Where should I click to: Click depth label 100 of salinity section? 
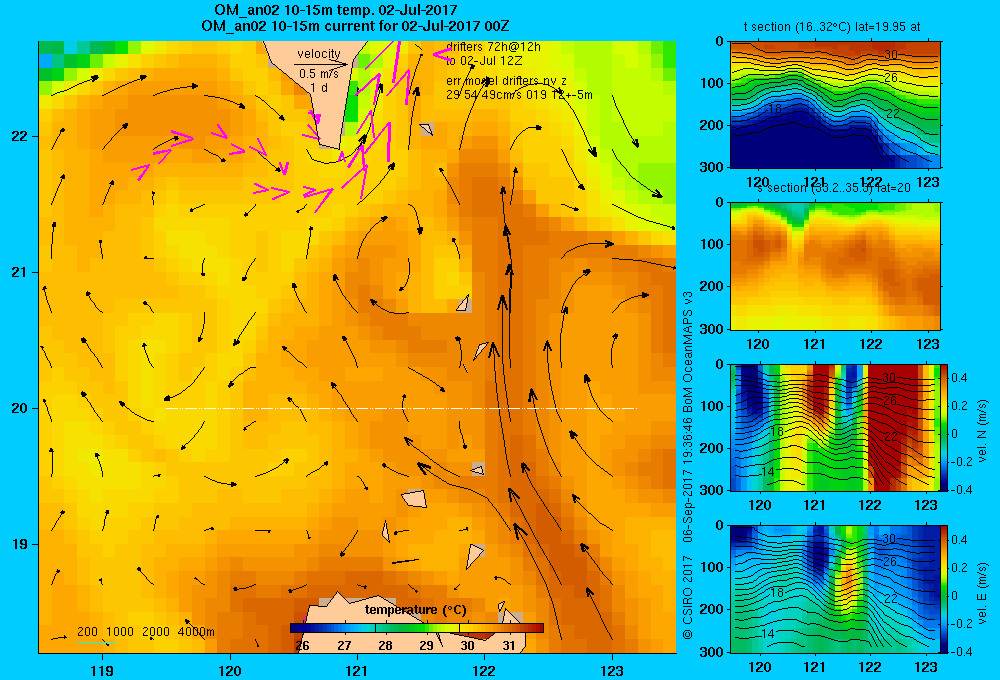point(711,244)
